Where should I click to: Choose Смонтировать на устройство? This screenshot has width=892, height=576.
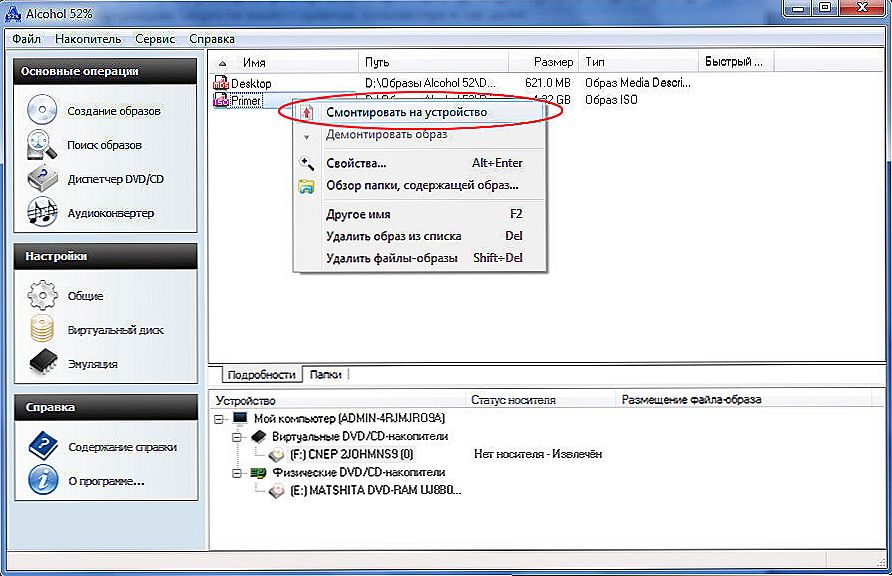tap(420, 112)
